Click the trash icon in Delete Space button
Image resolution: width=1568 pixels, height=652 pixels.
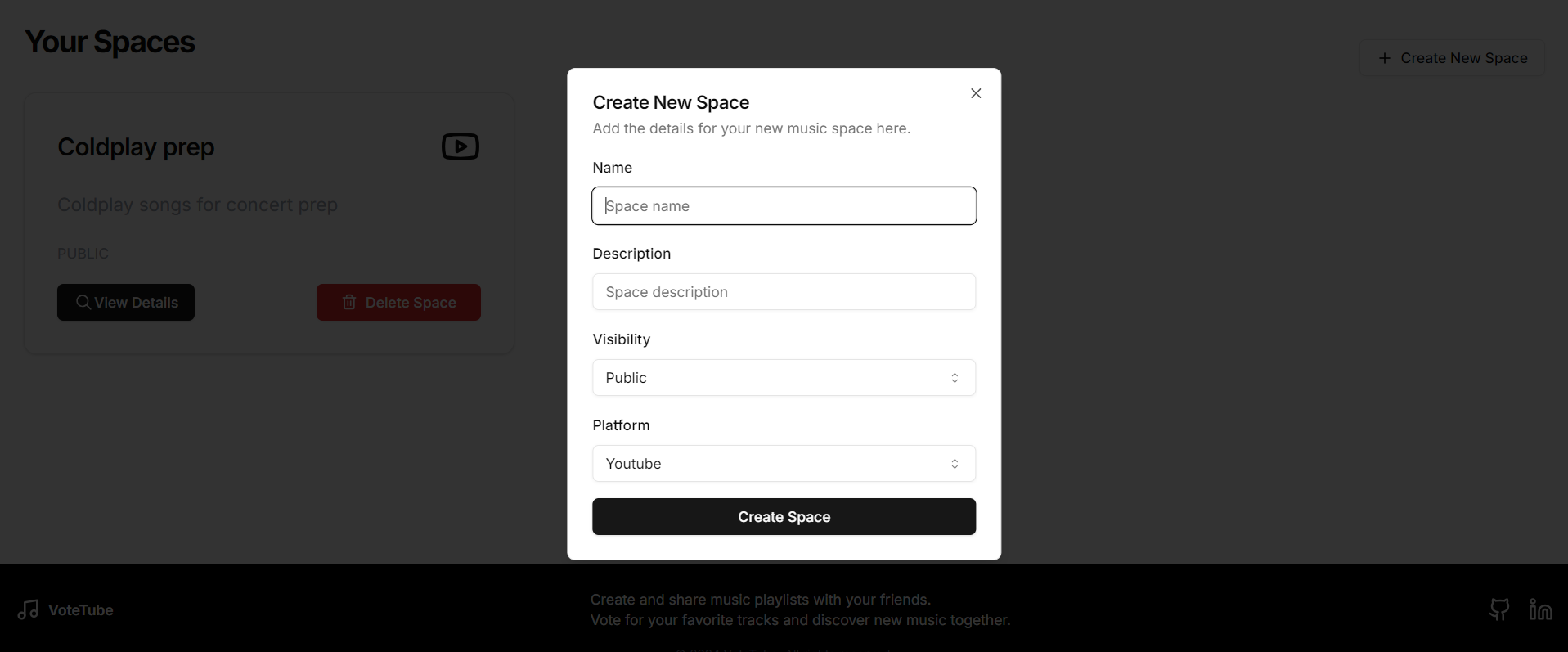tap(349, 302)
